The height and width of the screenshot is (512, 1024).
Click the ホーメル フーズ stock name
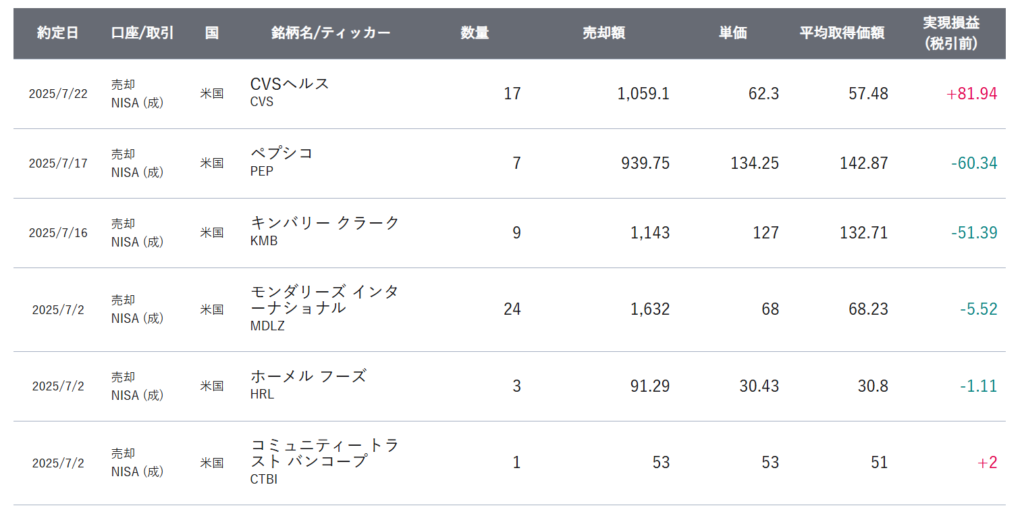308,376
